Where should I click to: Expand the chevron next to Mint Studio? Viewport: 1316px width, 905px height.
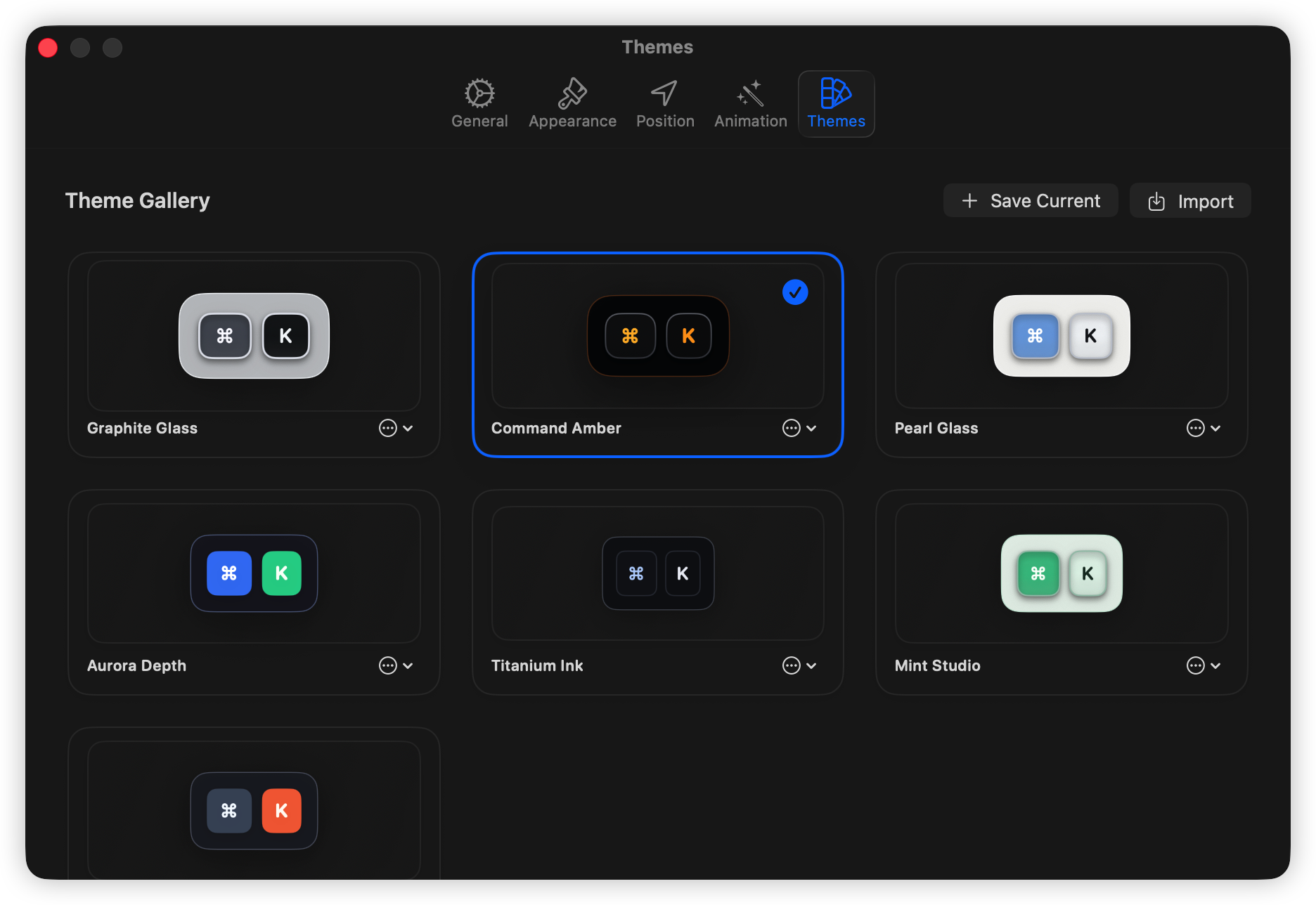coord(1215,666)
